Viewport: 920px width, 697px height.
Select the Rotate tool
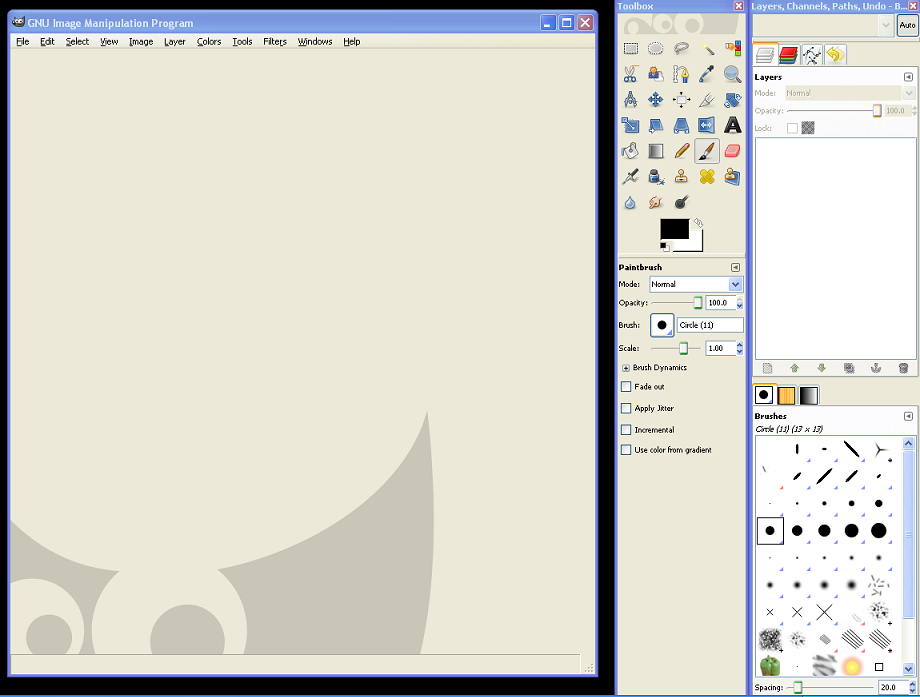pyautogui.click(x=732, y=100)
